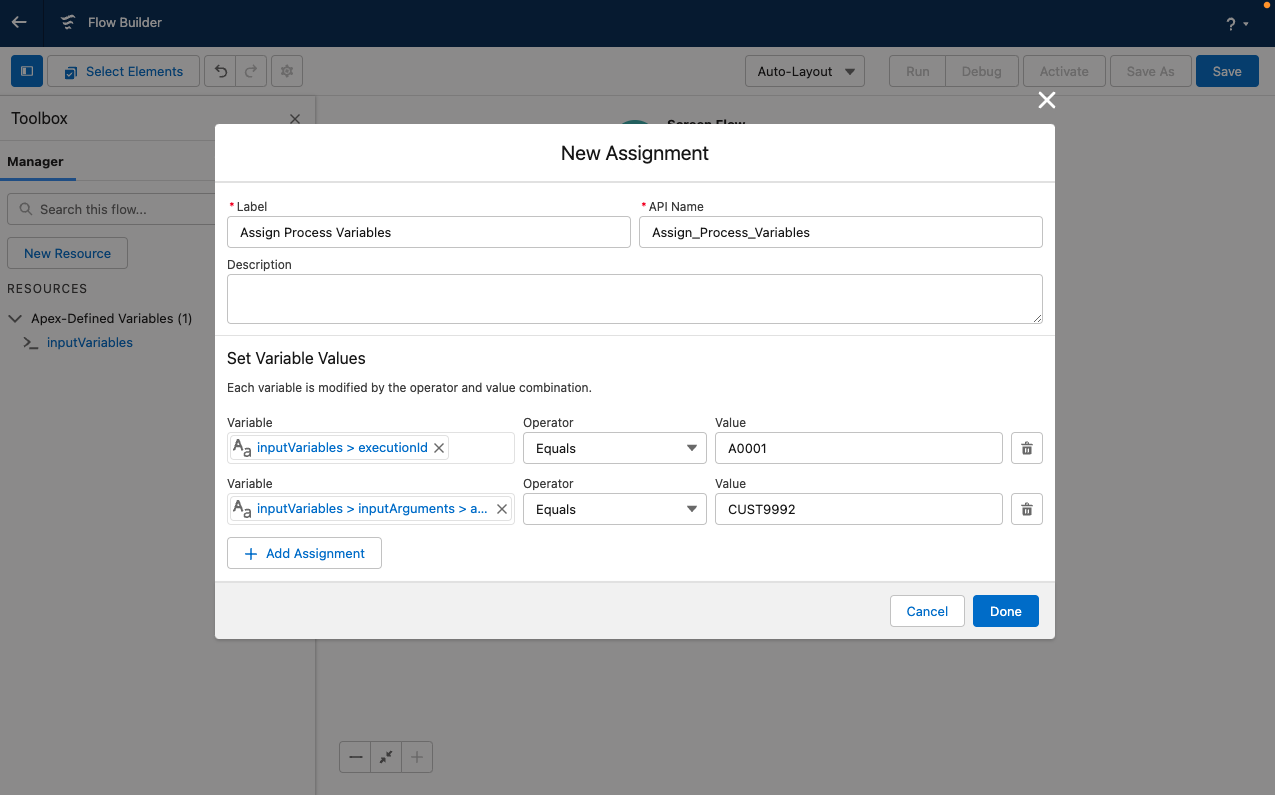The height and width of the screenshot is (795, 1275).
Task: Zoom out the canvas with minus
Action: 355,758
